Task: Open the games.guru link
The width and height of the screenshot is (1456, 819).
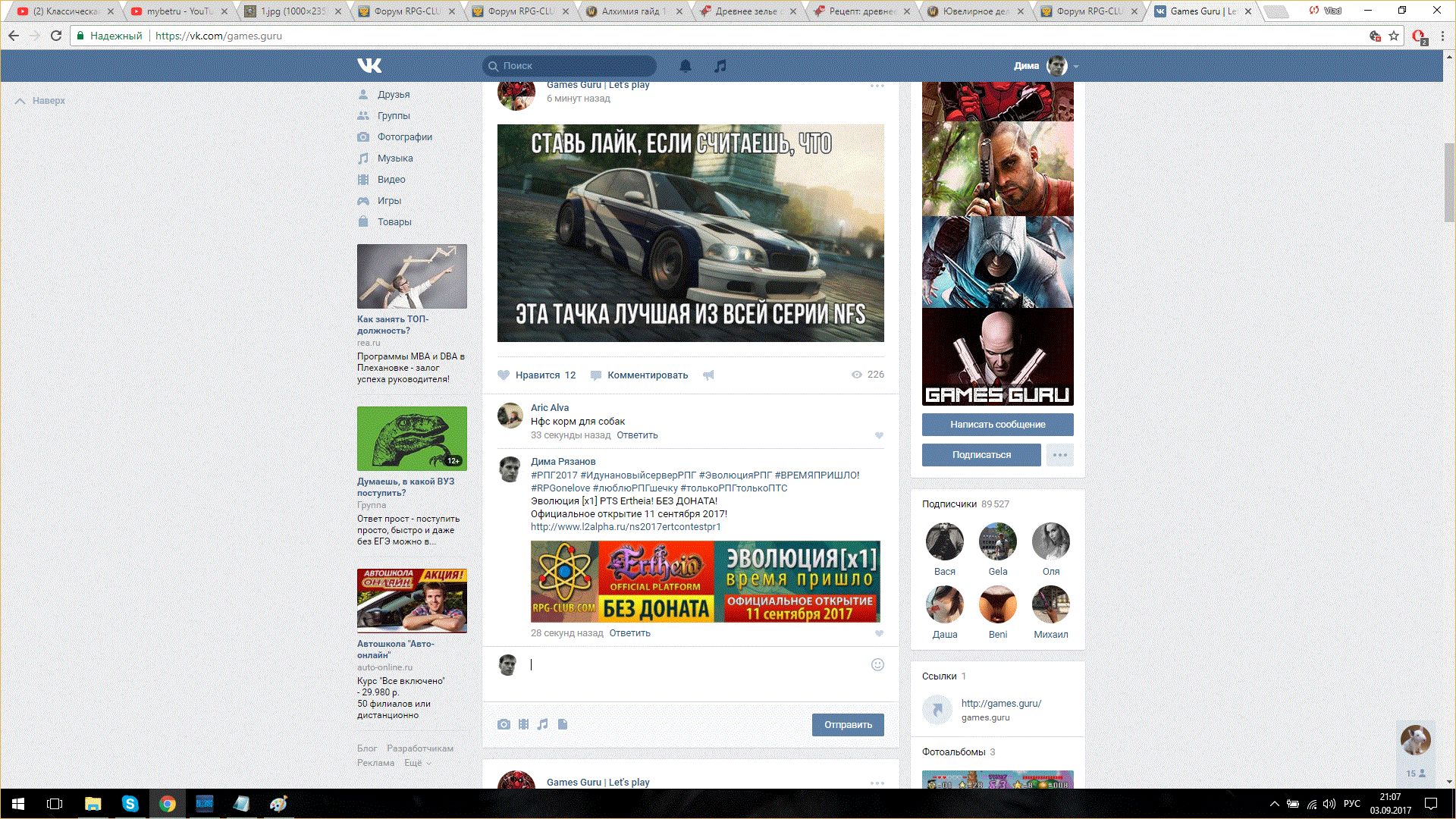Action: 1001,704
